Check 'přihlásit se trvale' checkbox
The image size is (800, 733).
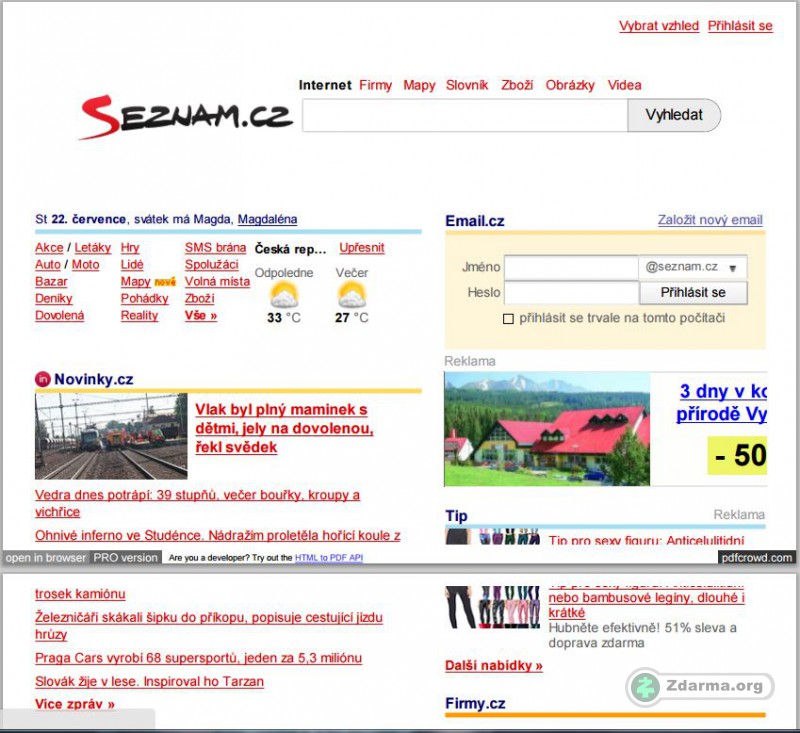(508, 319)
